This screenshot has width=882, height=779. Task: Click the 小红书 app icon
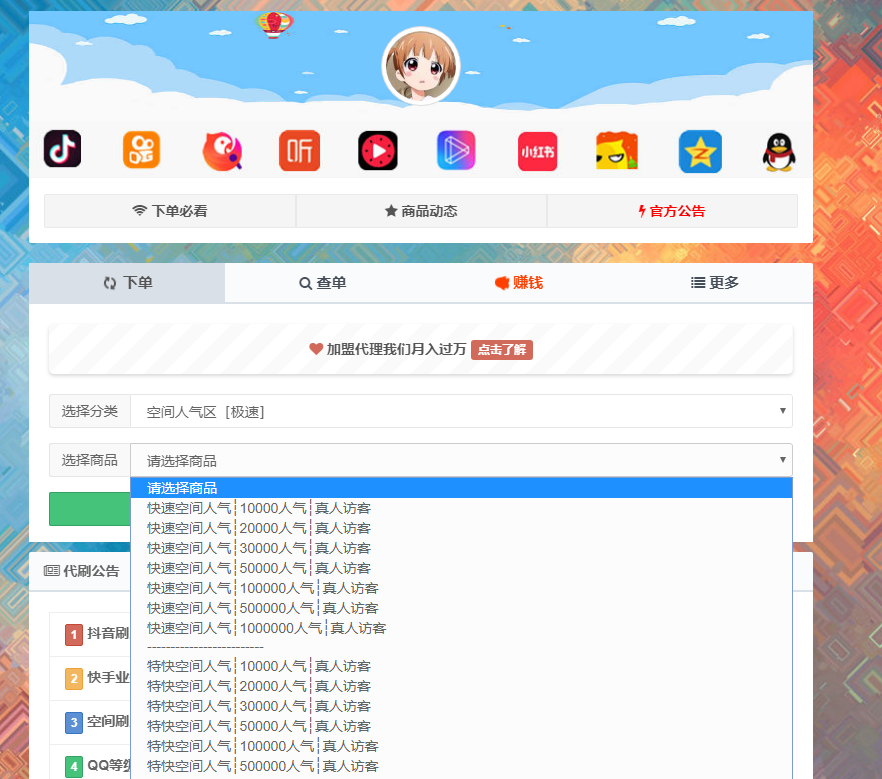537,151
